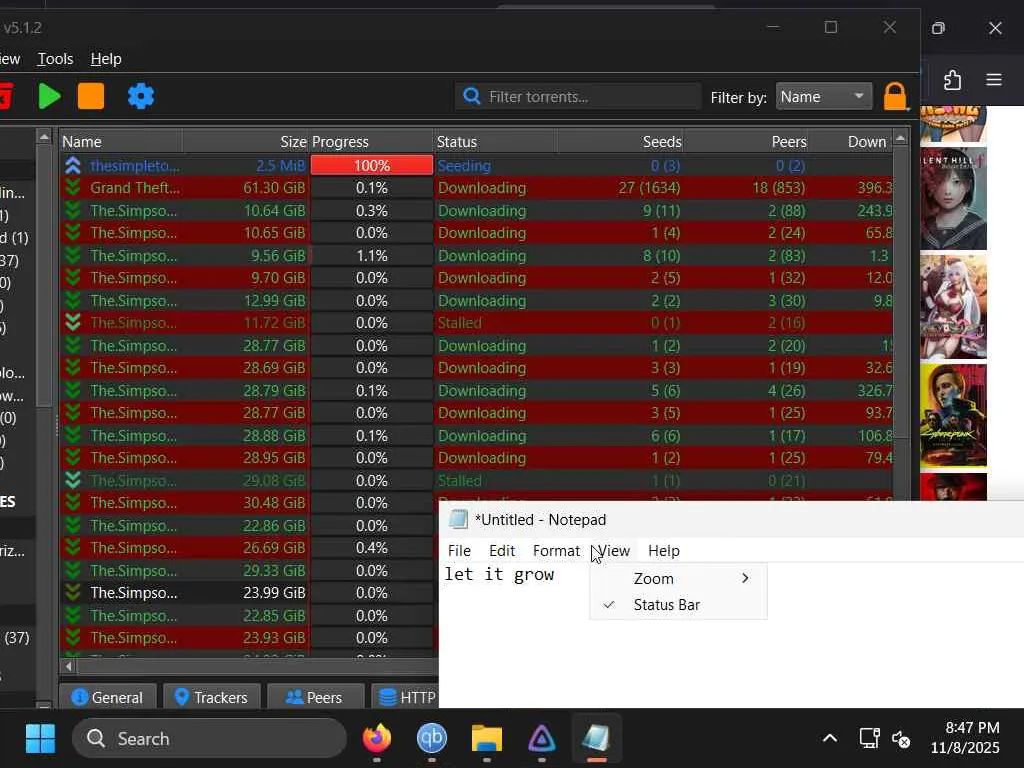Image resolution: width=1024 pixels, height=768 pixels.
Task: Open Notepad Edit menu
Action: pos(502,551)
